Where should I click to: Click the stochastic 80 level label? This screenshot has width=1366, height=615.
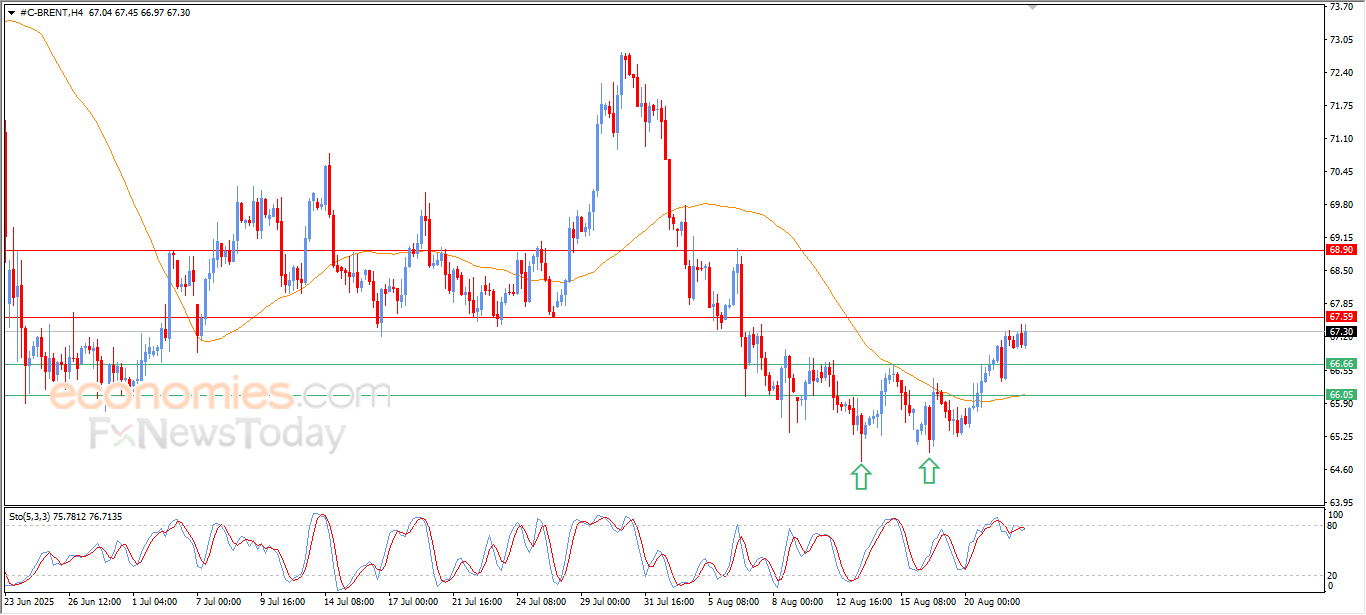point(1334,525)
